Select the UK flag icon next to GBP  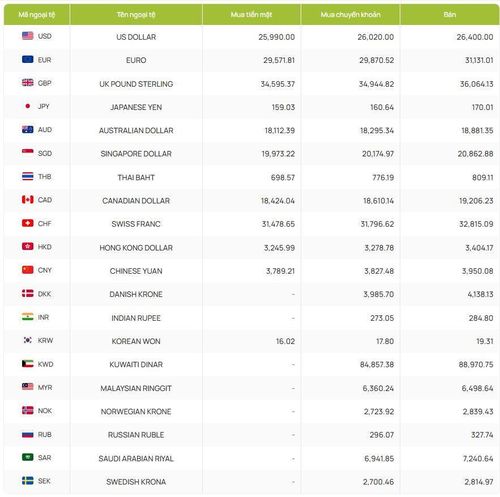click(x=28, y=83)
